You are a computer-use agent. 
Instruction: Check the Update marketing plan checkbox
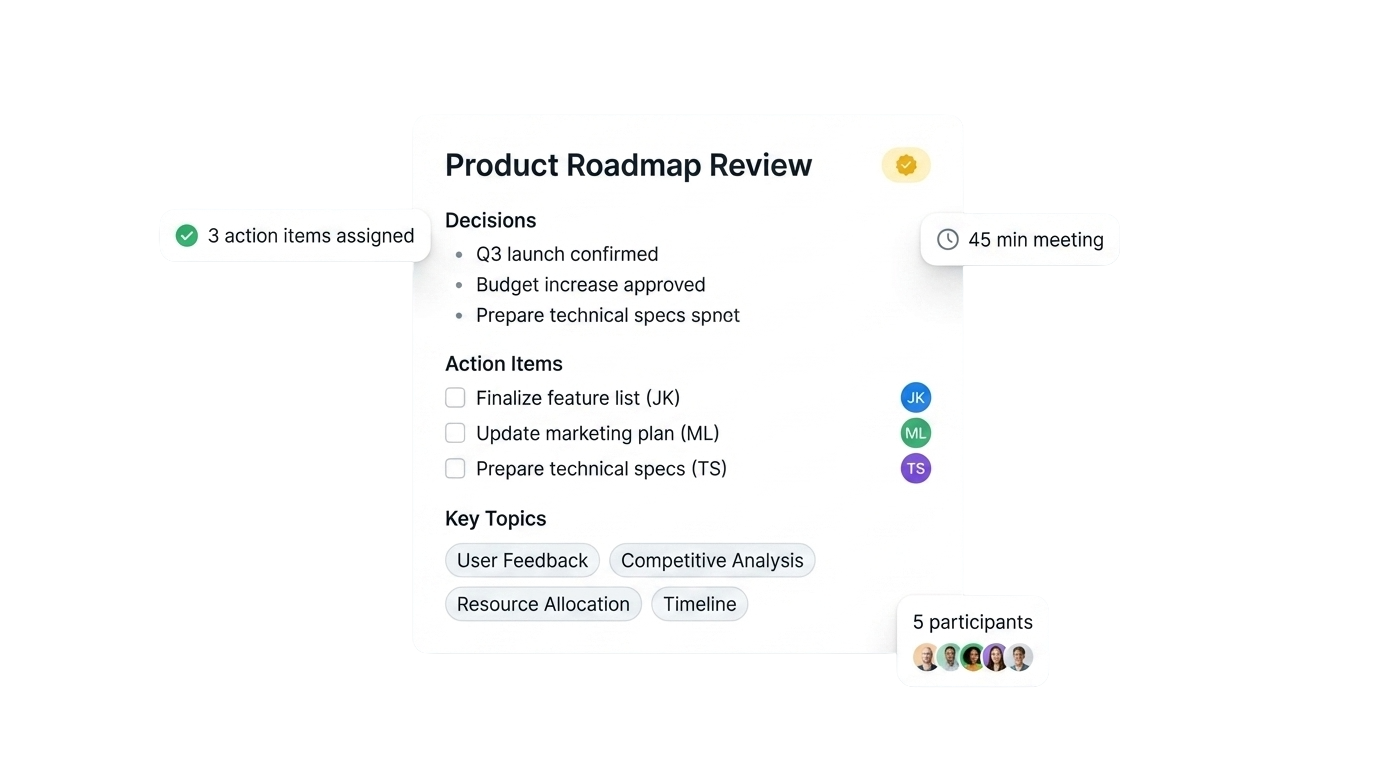[x=455, y=433]
